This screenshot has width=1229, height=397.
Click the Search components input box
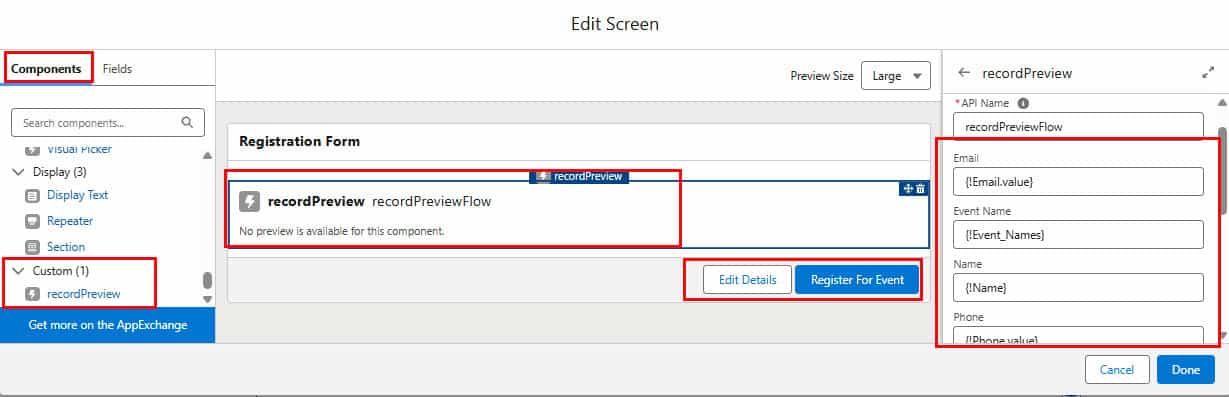point(108,123)
